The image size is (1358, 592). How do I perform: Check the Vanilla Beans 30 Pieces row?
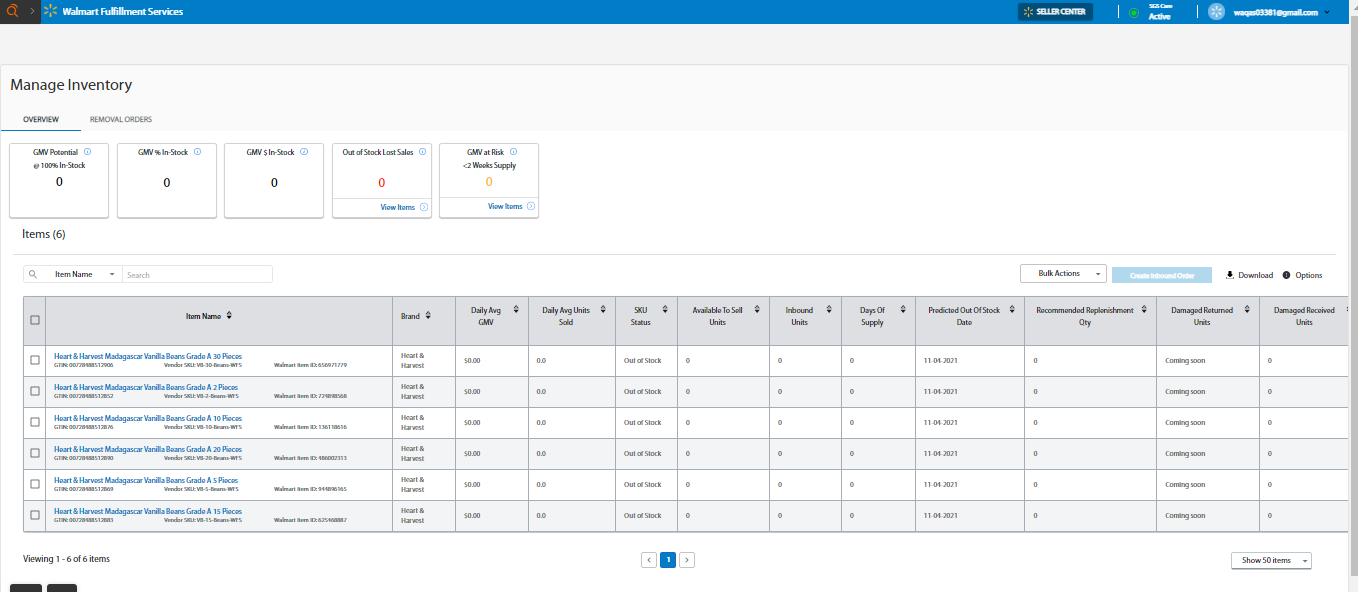[x=35, y=360]
